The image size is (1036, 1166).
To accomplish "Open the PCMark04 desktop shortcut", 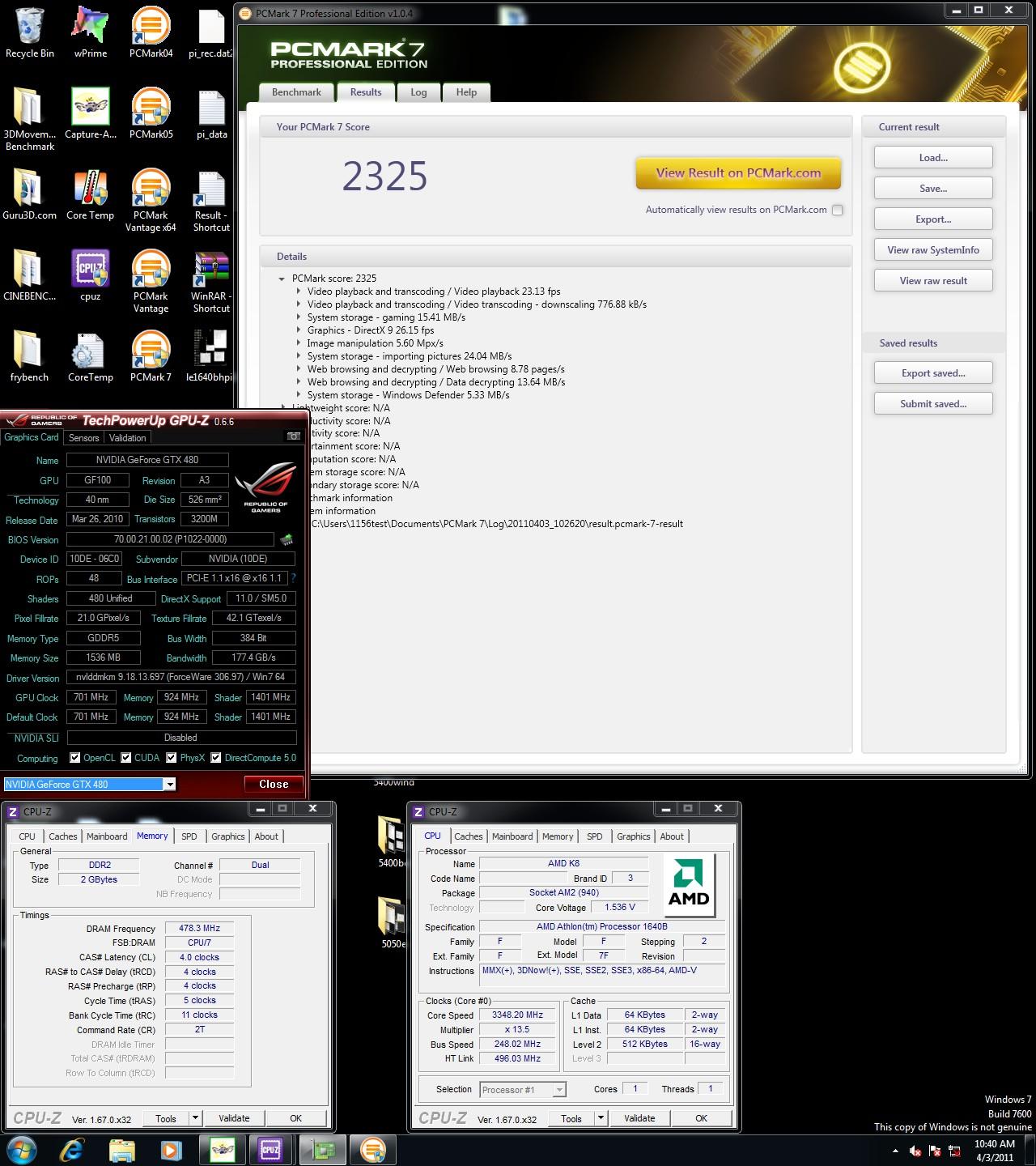I will (x=151, y=32).
